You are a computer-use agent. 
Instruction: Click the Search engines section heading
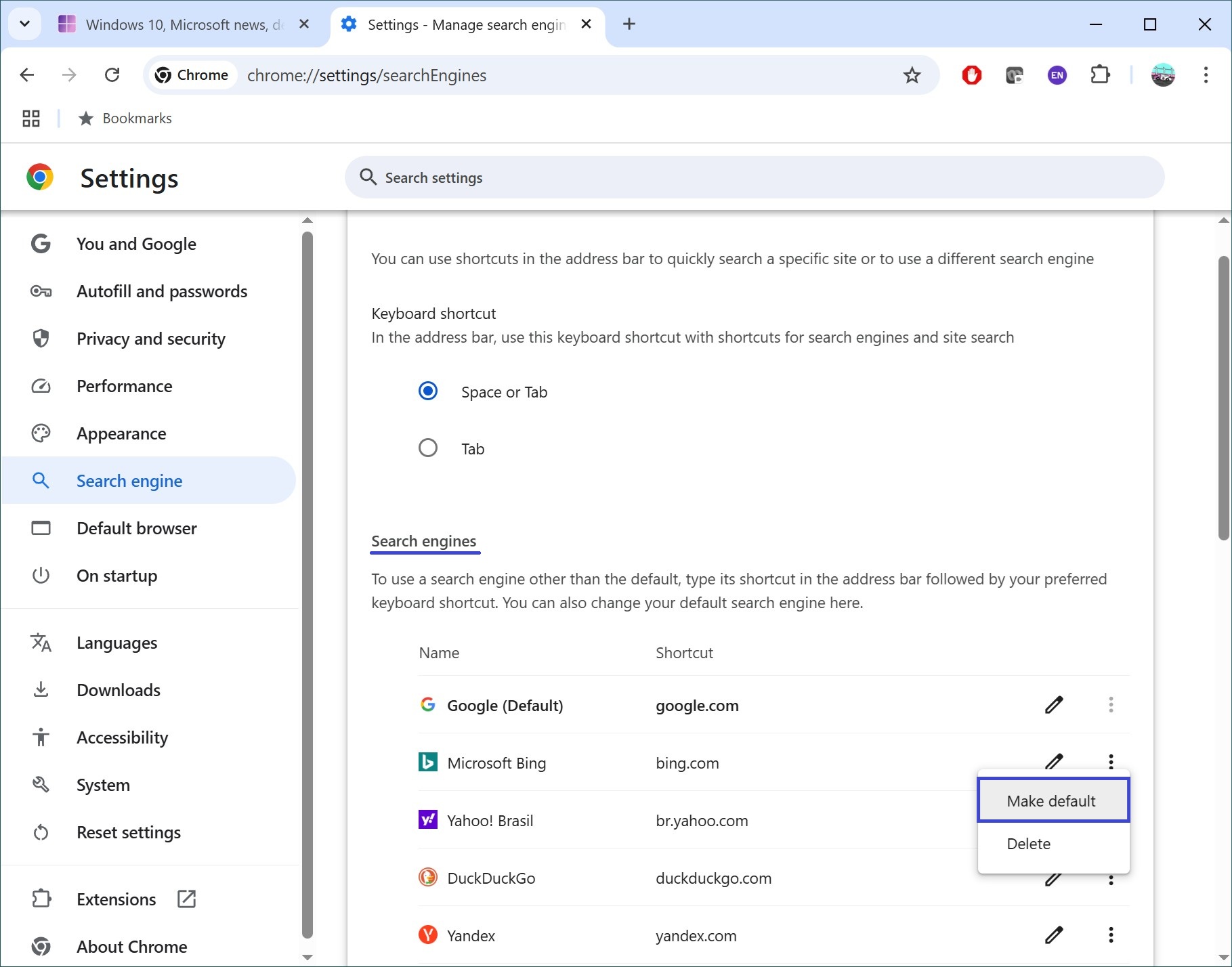[424, 541]
